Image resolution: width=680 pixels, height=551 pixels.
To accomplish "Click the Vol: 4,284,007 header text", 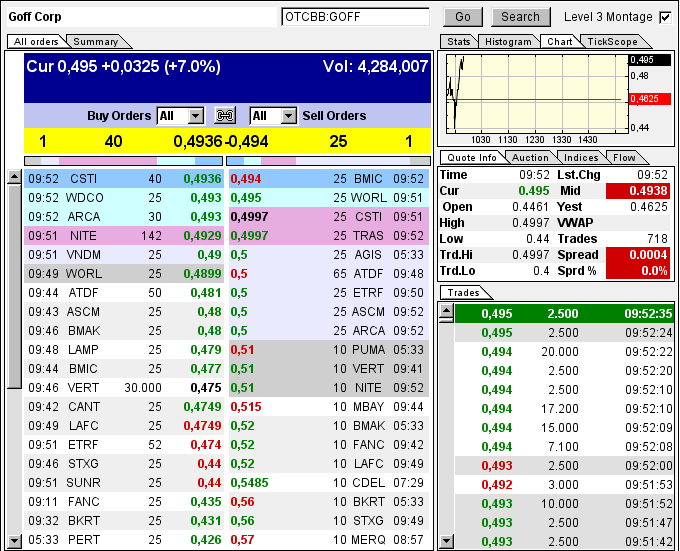I will pos(376,66).
